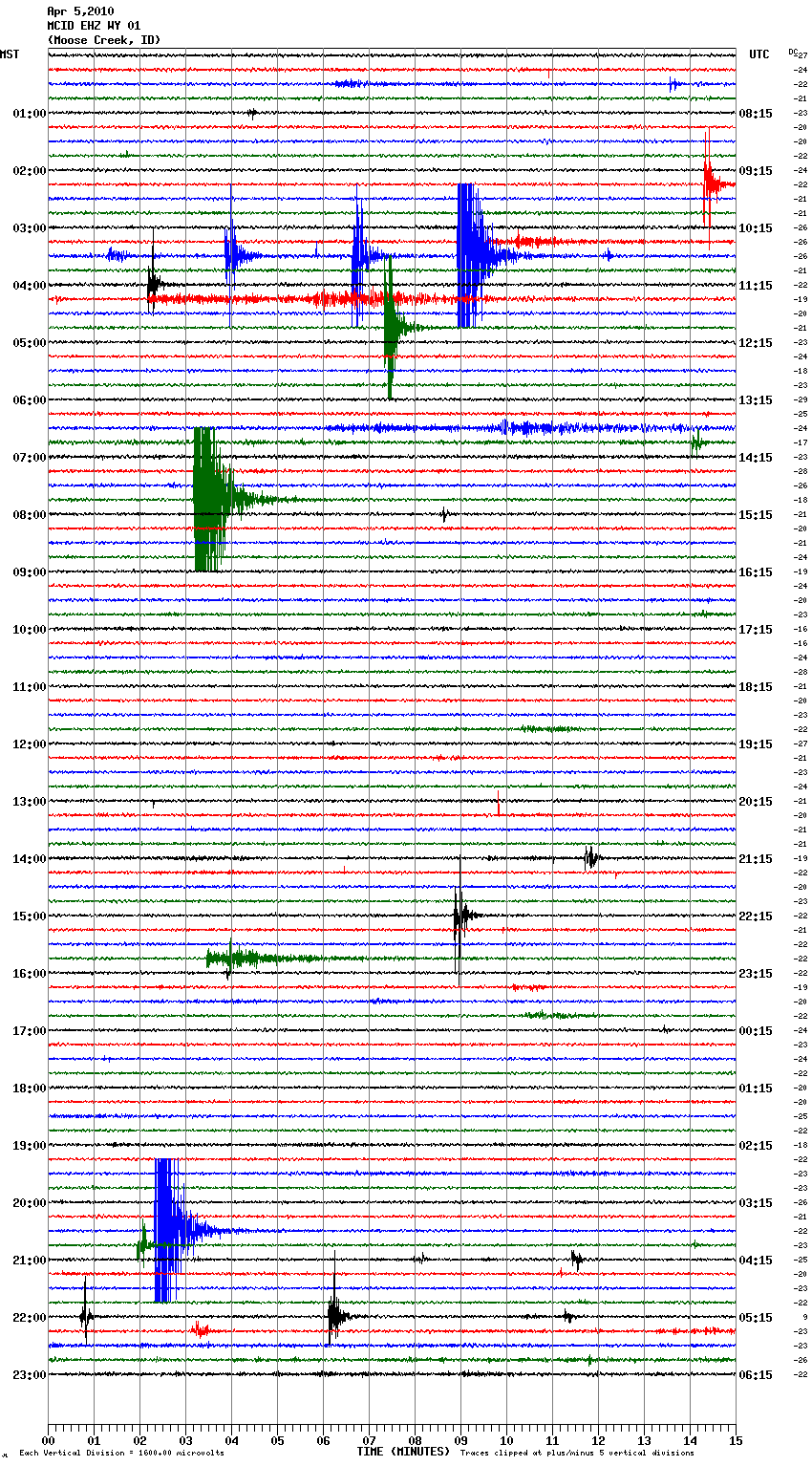Select the 07:00 MST row label

pyautogui.click(x=29, y=458)
